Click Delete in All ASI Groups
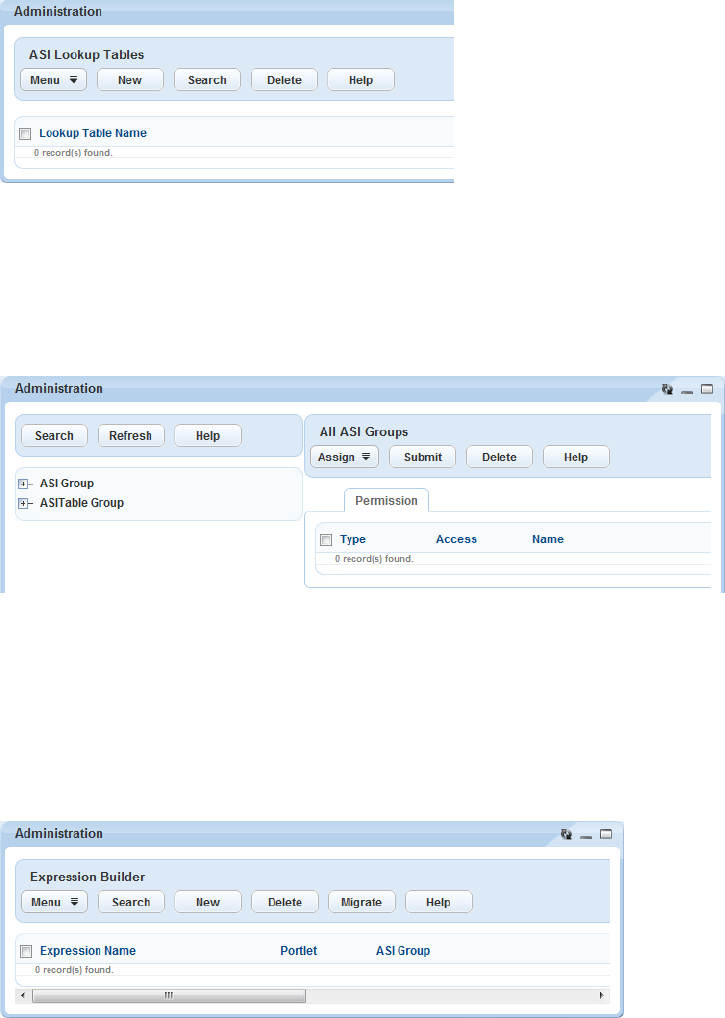 (x=499, y=457)
